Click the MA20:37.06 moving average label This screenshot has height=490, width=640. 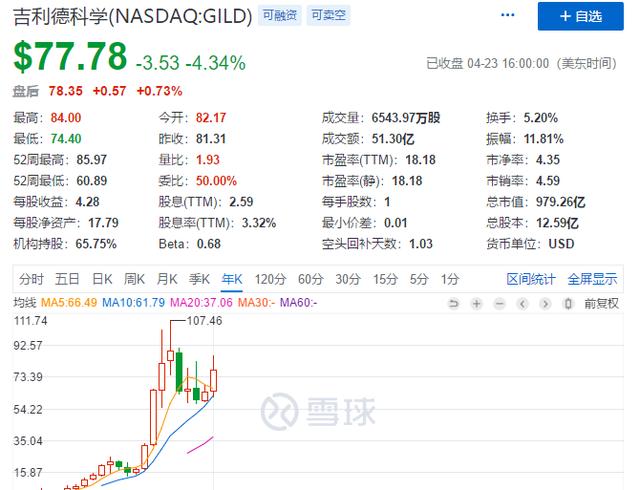click(201, 303)
